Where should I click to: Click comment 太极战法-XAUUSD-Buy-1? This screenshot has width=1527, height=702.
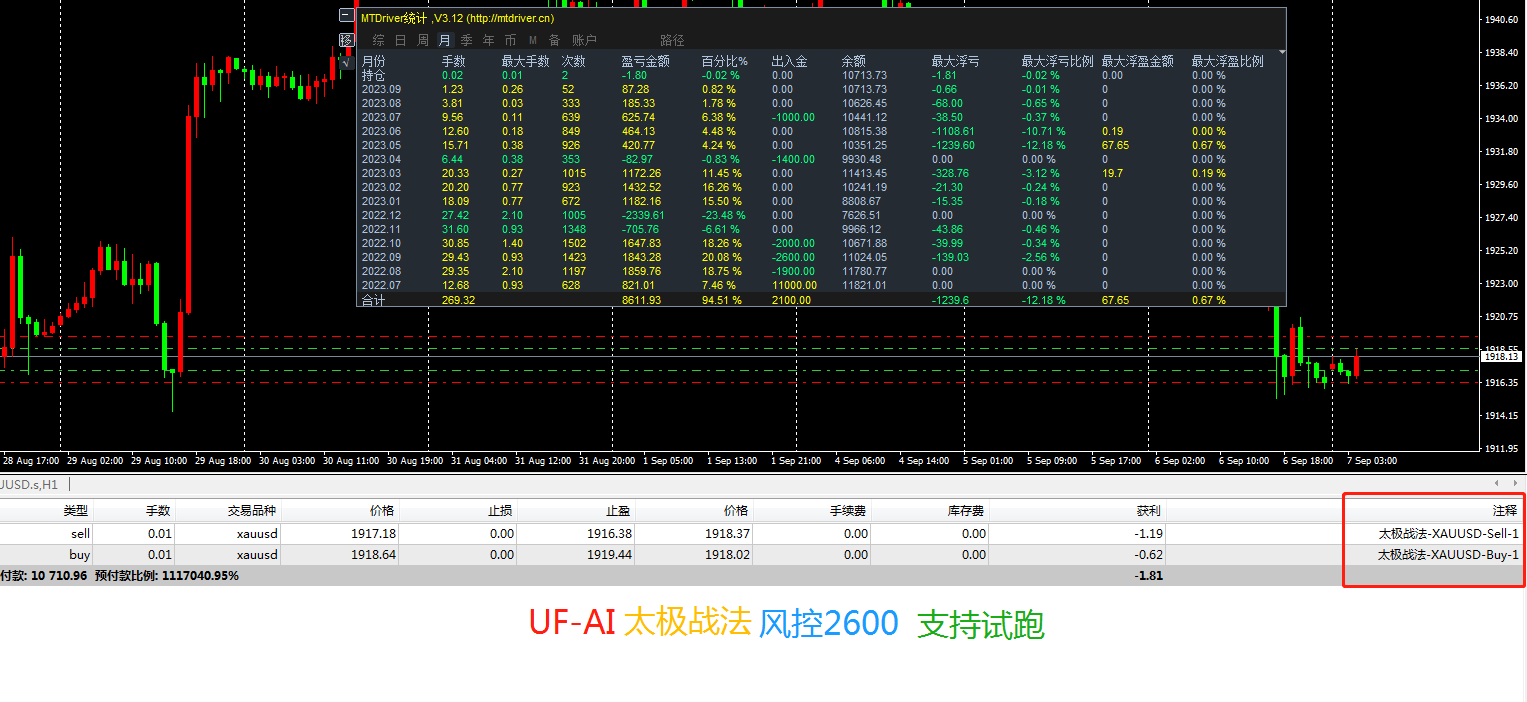[1448, 554]
